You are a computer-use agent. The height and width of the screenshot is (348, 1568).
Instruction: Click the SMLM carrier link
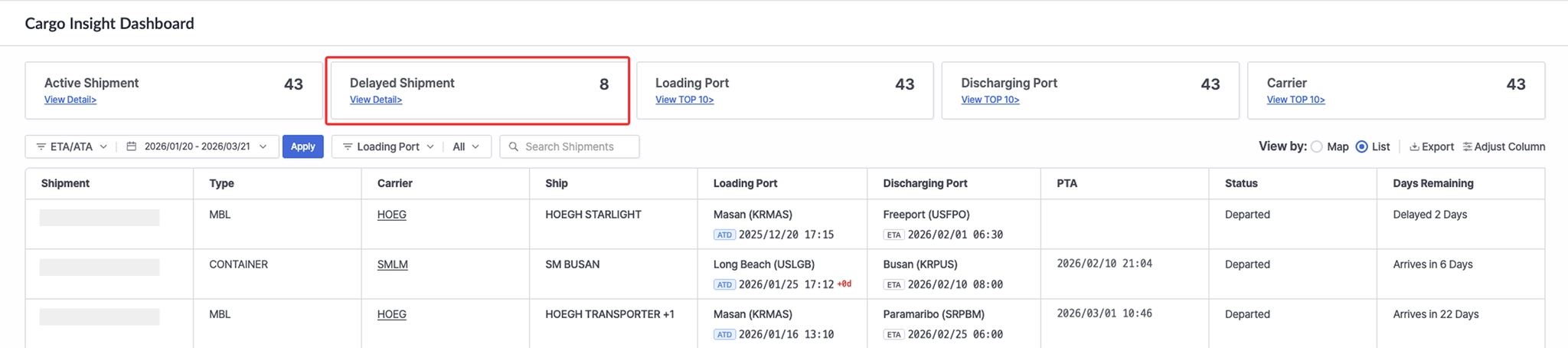[392, 264]
